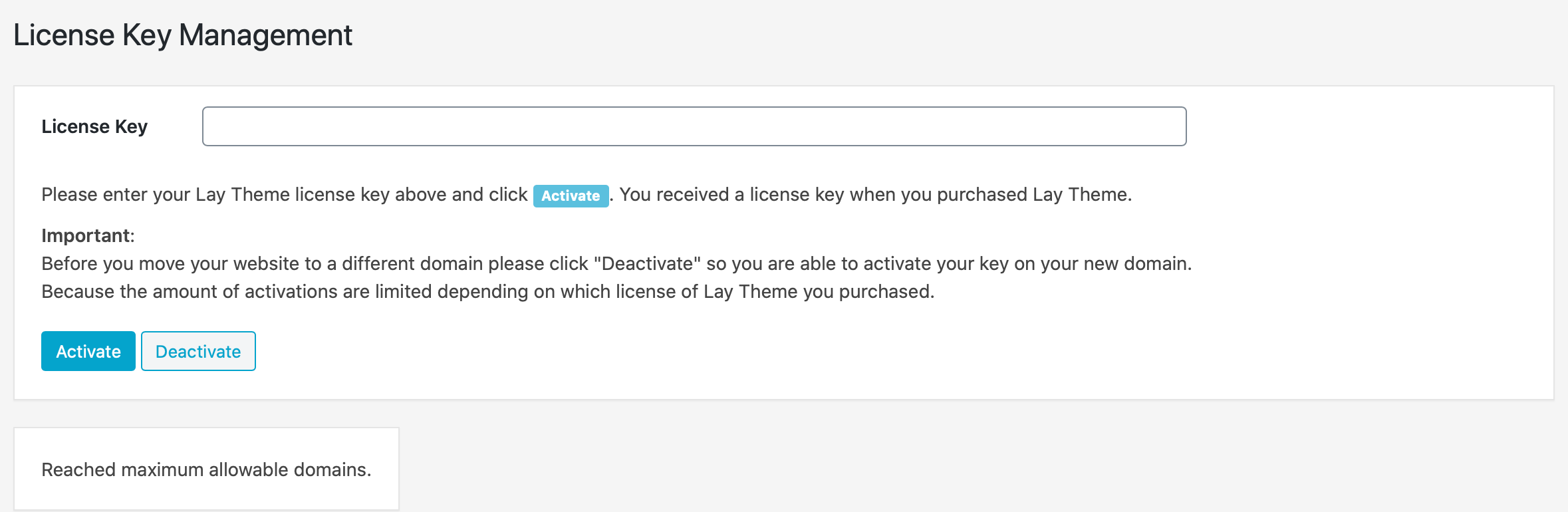This screenshot has width=1568, height=512.
Task: Click the quoted word "Deactivate" in the note
Action: (x=647, y=263)
